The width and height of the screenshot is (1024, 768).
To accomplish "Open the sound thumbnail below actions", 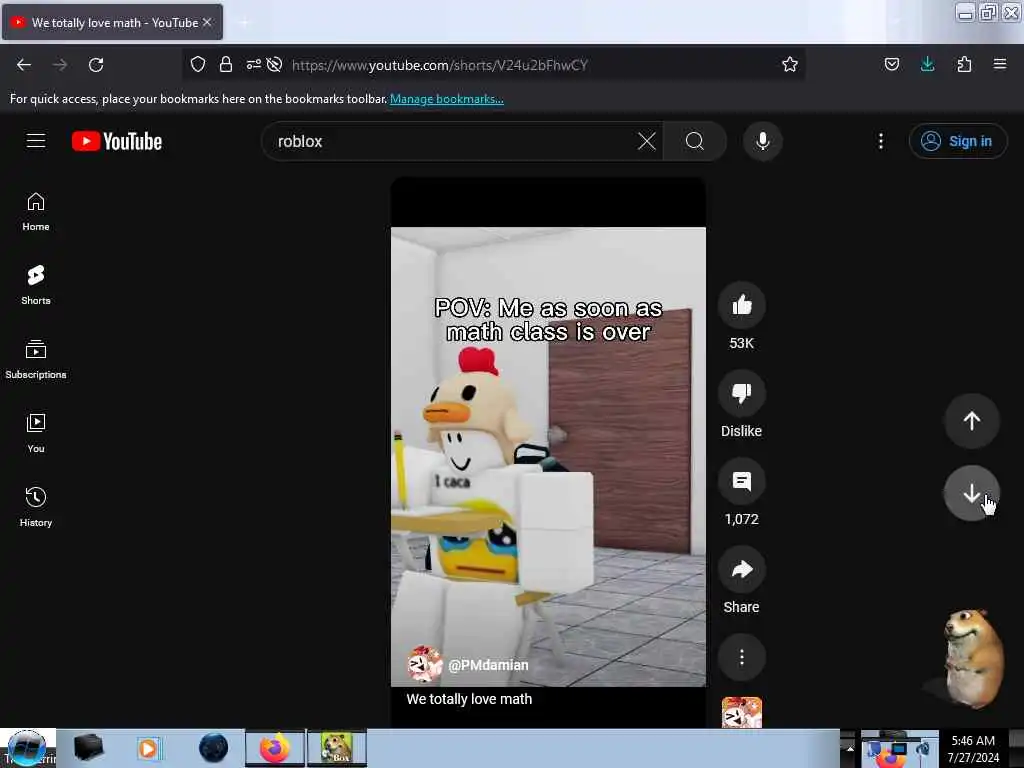I will click(741, 712).
